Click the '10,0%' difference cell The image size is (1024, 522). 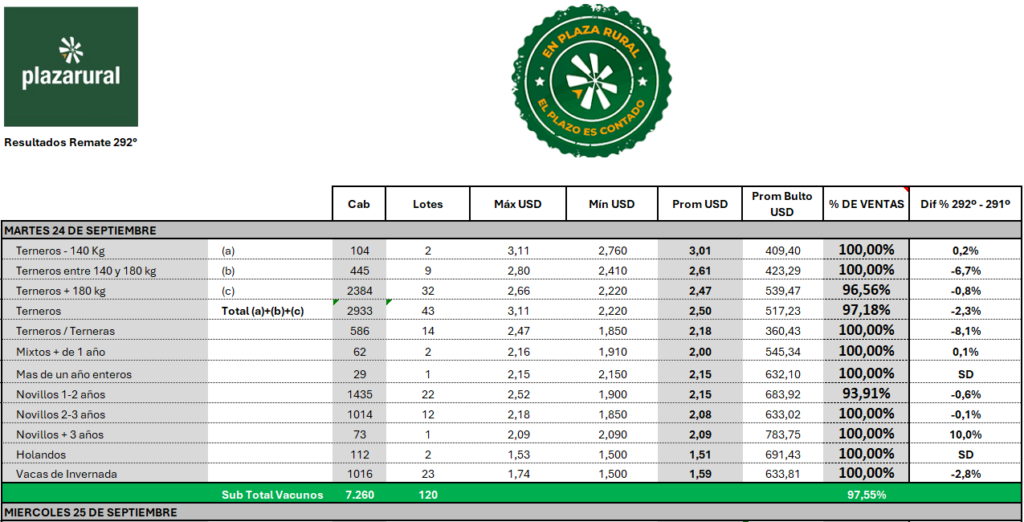[x=966, y=434]
